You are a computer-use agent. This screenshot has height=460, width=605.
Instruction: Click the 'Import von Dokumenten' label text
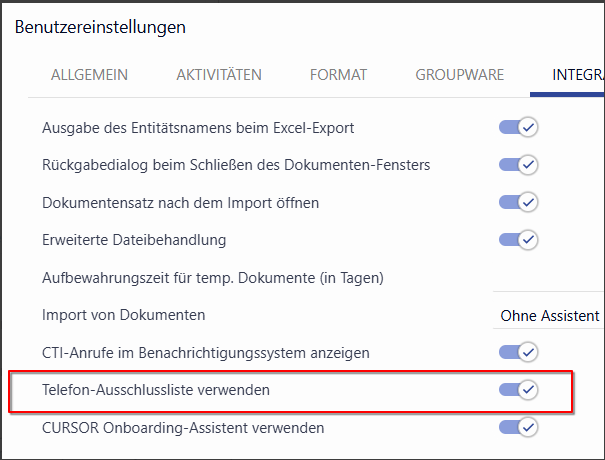coord(124,315)
